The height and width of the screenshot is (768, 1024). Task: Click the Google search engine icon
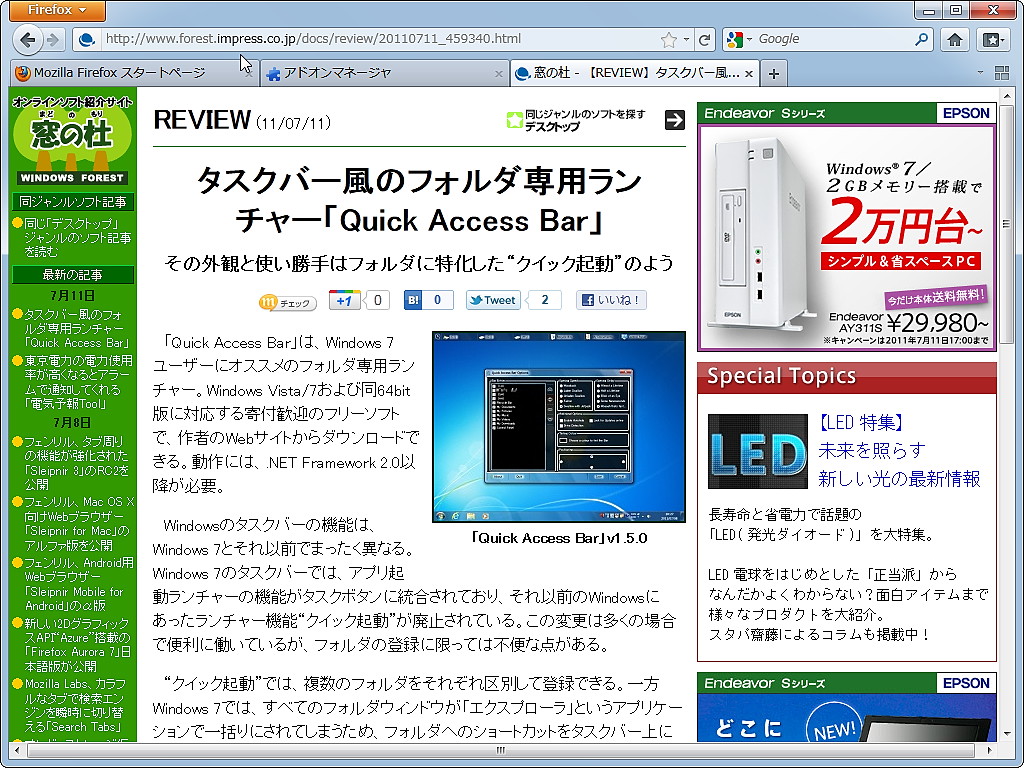click(x=735, y=40)
